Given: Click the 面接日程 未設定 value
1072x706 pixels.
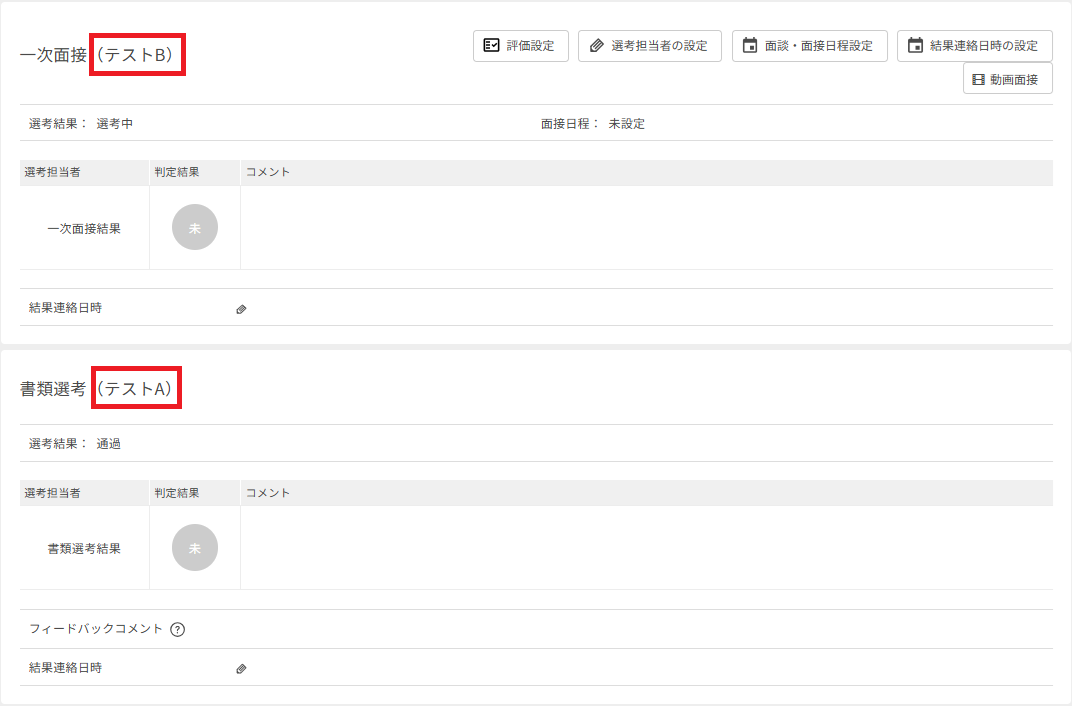Looking at the screenshot, I should [627, 124].
